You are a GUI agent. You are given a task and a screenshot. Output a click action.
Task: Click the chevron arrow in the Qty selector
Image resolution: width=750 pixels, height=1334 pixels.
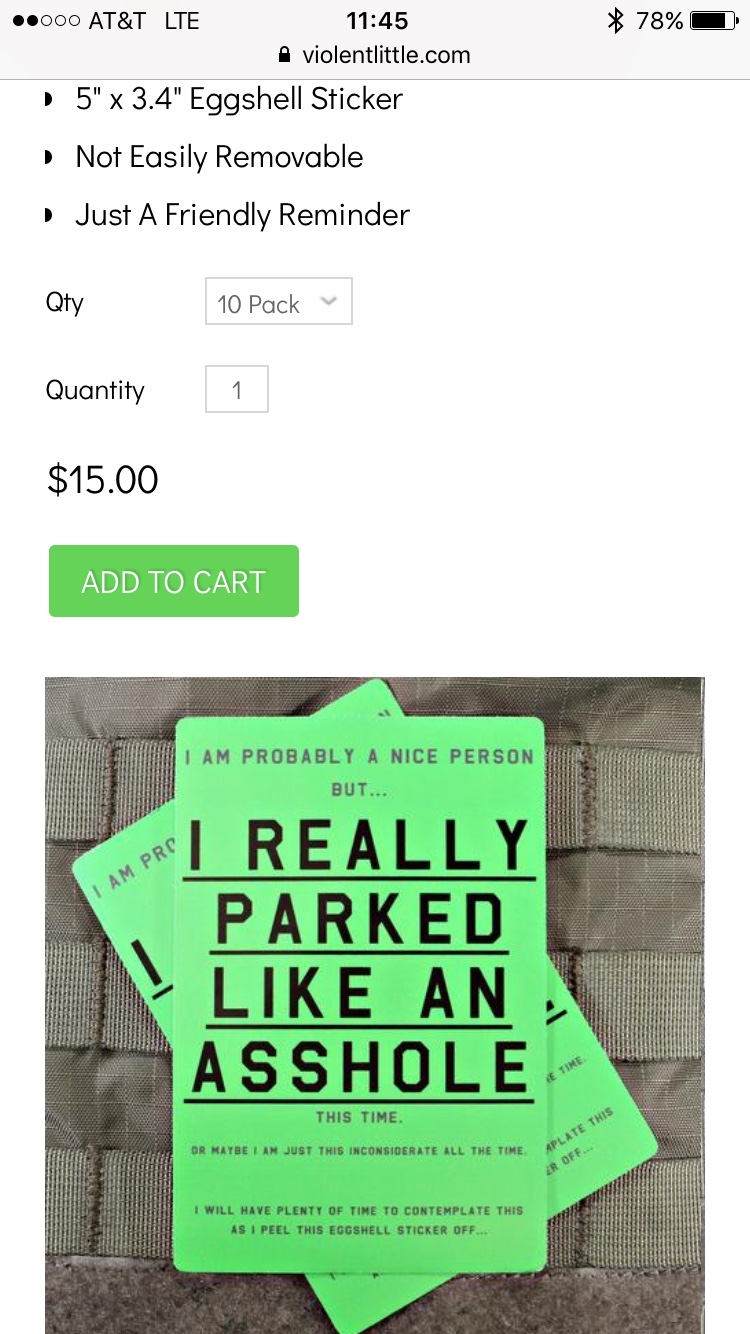pos(328,301)
